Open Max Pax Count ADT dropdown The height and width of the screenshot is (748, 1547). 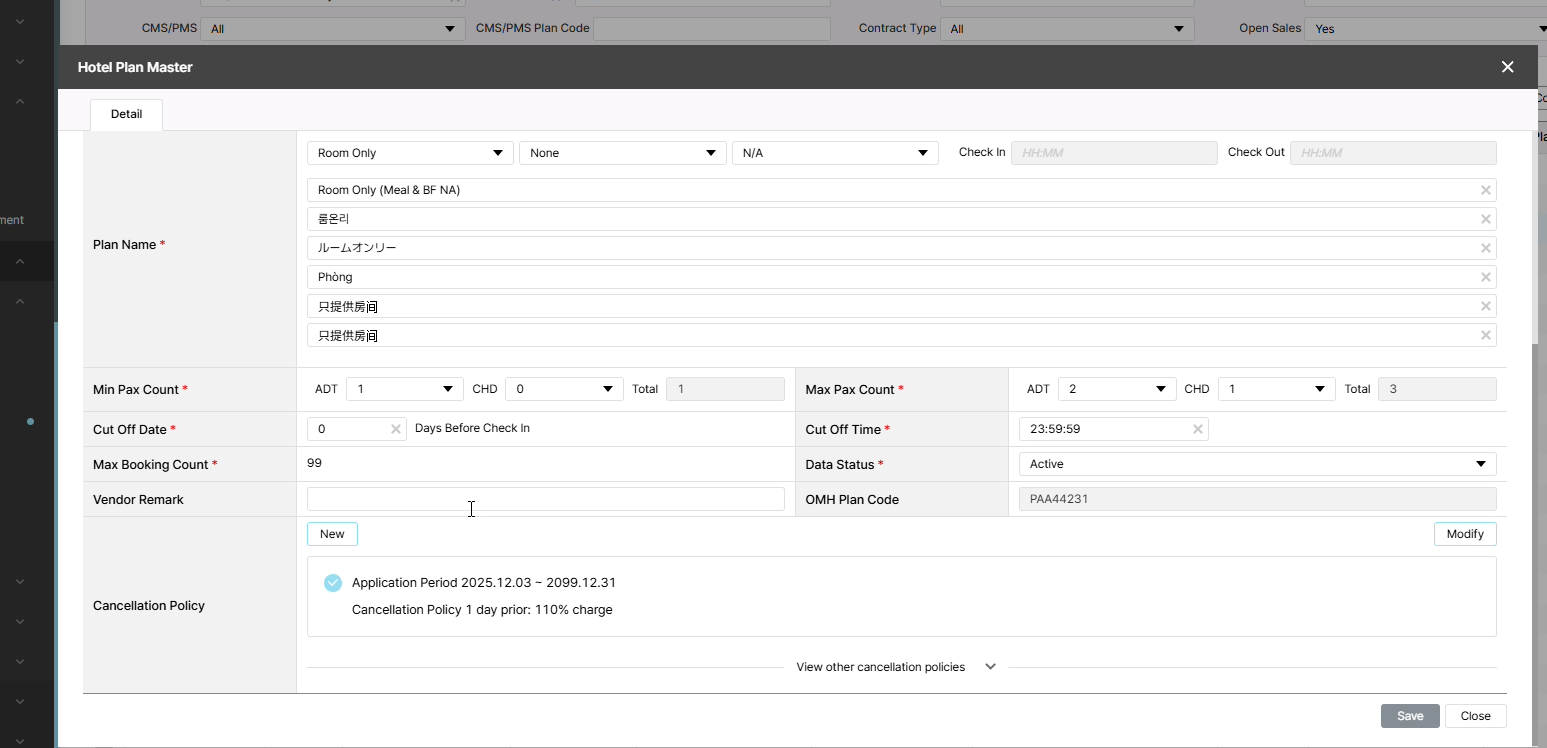1116,389
